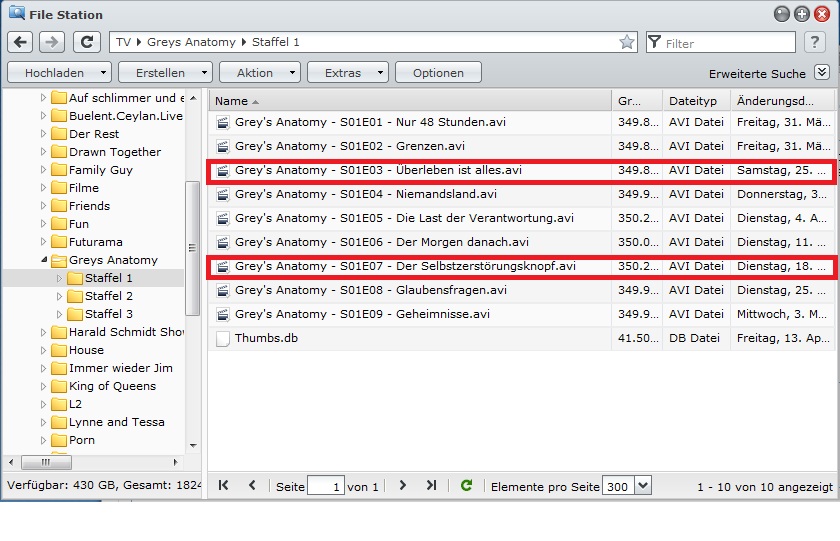
Task: Open the Extras dropdown menu
Action: [348, 72]
